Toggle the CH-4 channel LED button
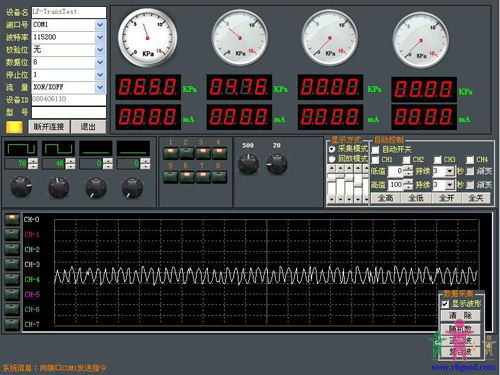This screenshot has height=375, width=500. 12,279
